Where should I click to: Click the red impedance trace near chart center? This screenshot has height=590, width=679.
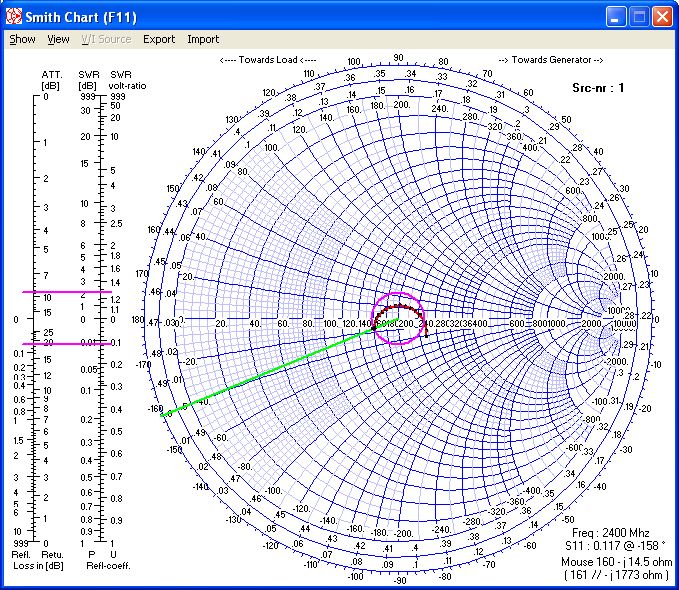tap(401, 305)
